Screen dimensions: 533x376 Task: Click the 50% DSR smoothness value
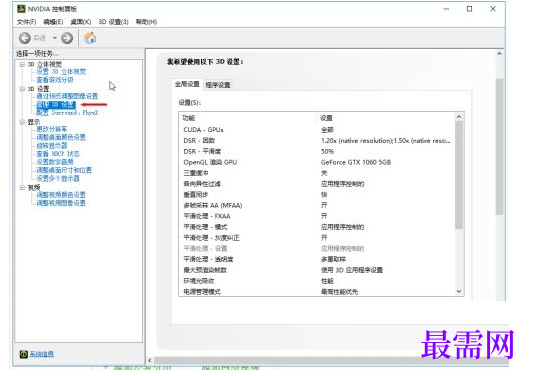(327, 151)
